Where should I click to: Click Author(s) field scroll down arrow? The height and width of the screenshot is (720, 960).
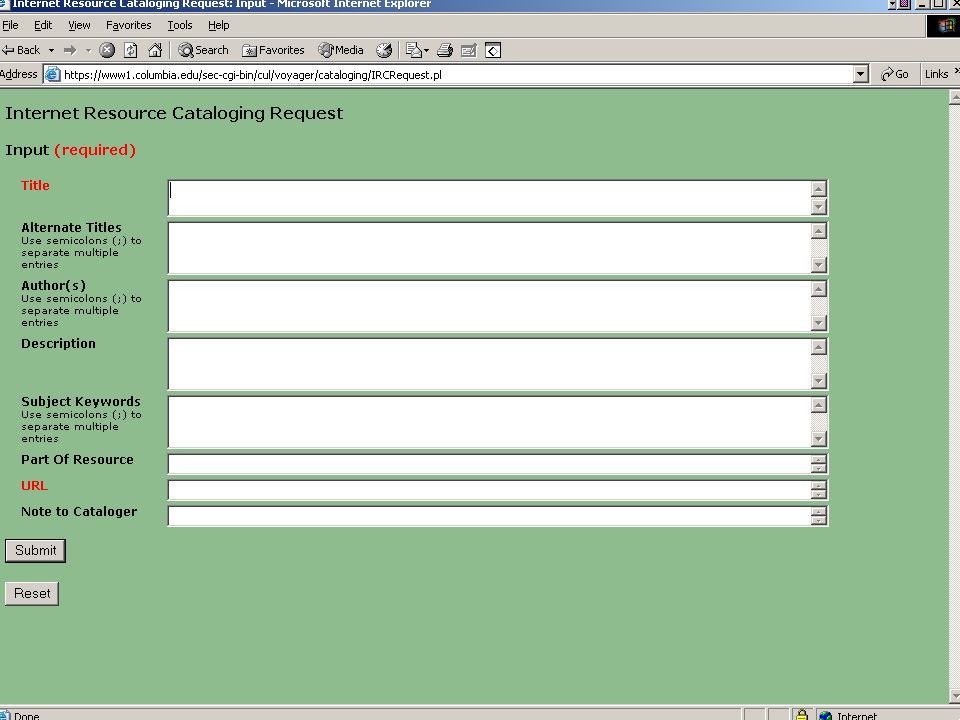tap(819, 323)
